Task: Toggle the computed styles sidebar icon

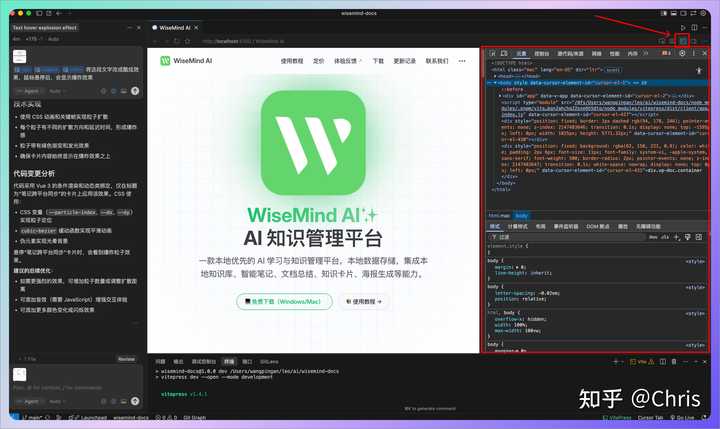Action: pyautogui.click(x=699, y=237)
